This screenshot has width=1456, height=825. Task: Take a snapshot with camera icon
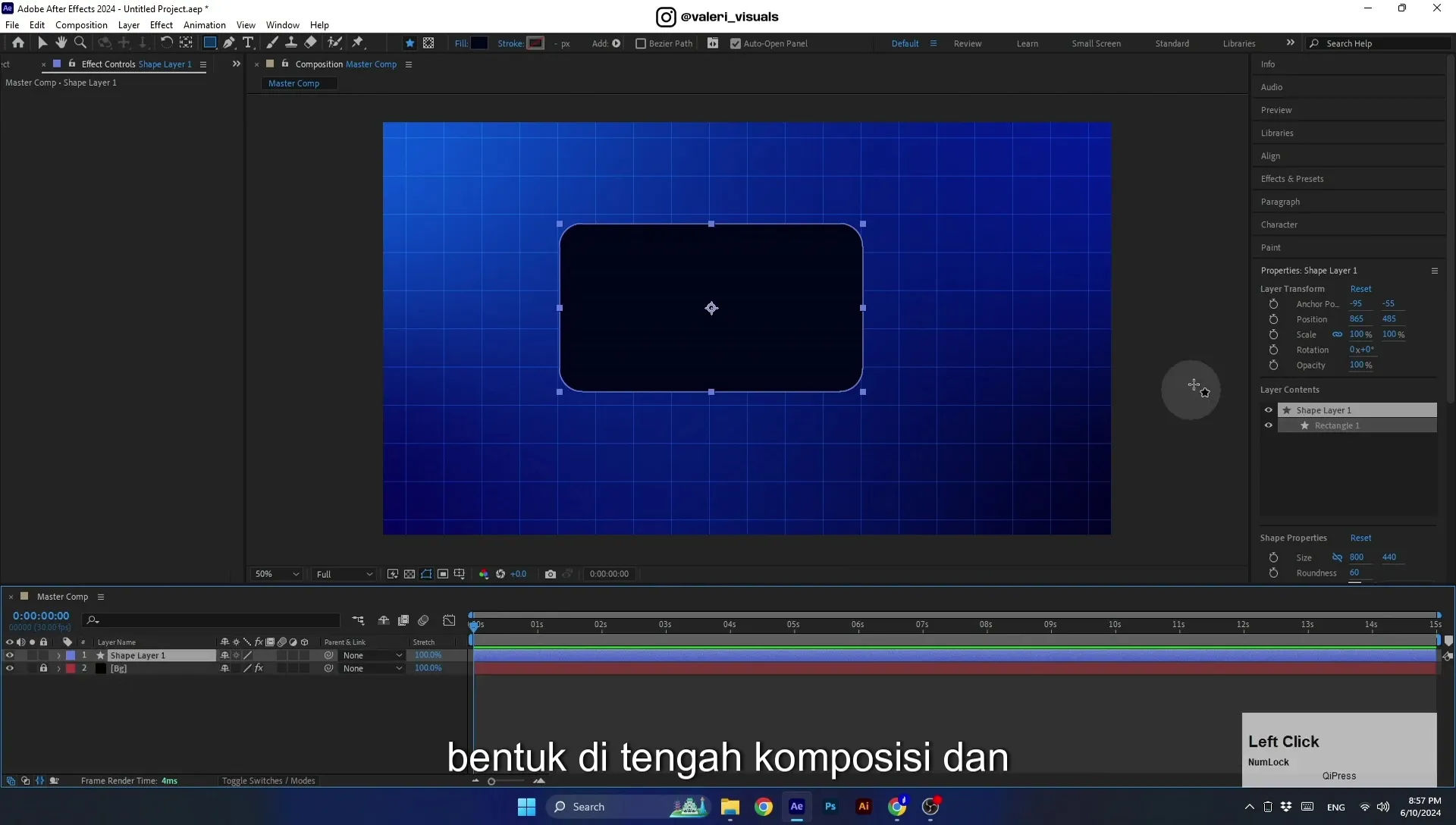point(551,574)
